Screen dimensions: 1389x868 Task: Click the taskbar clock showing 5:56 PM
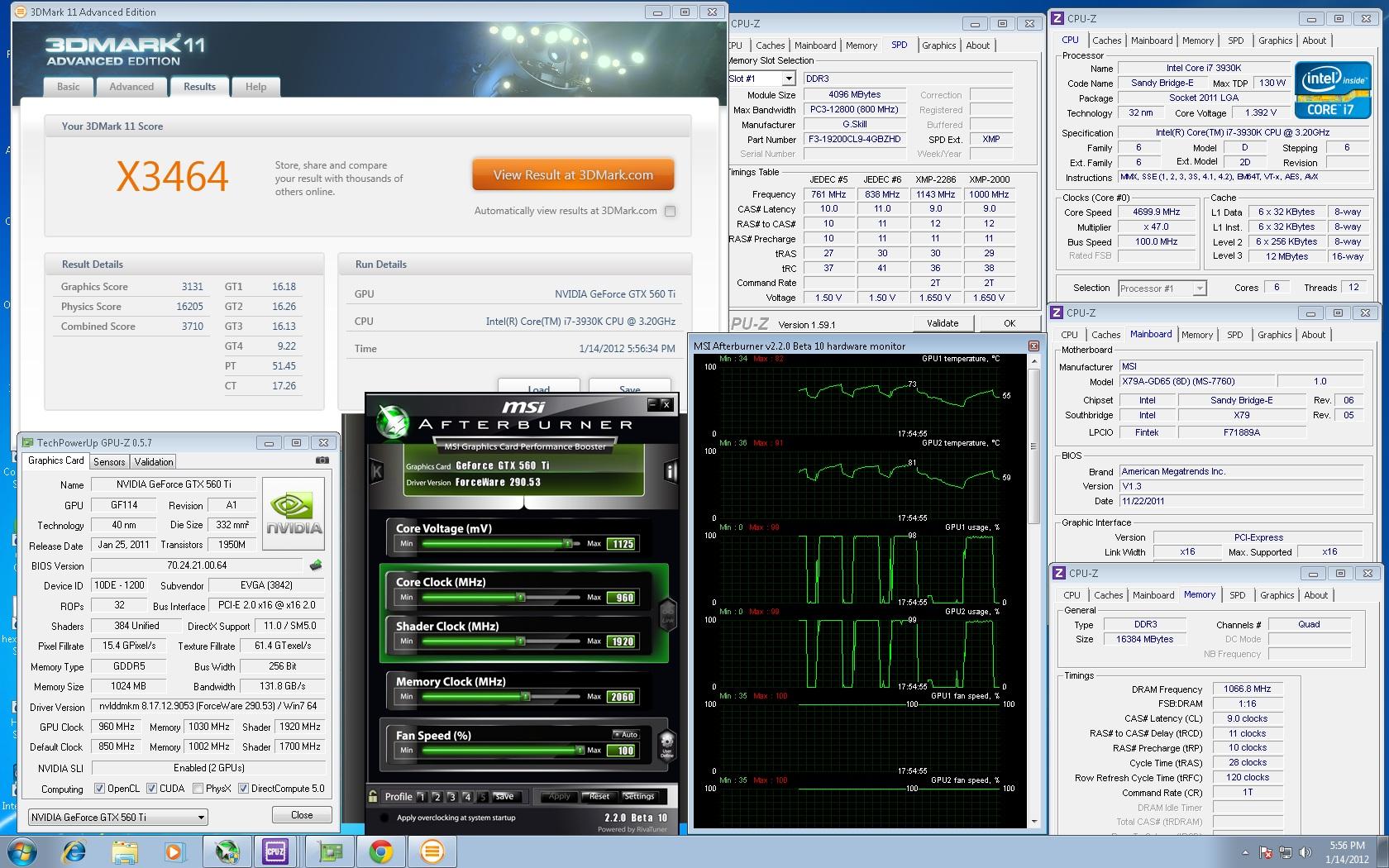point(1347,852)
